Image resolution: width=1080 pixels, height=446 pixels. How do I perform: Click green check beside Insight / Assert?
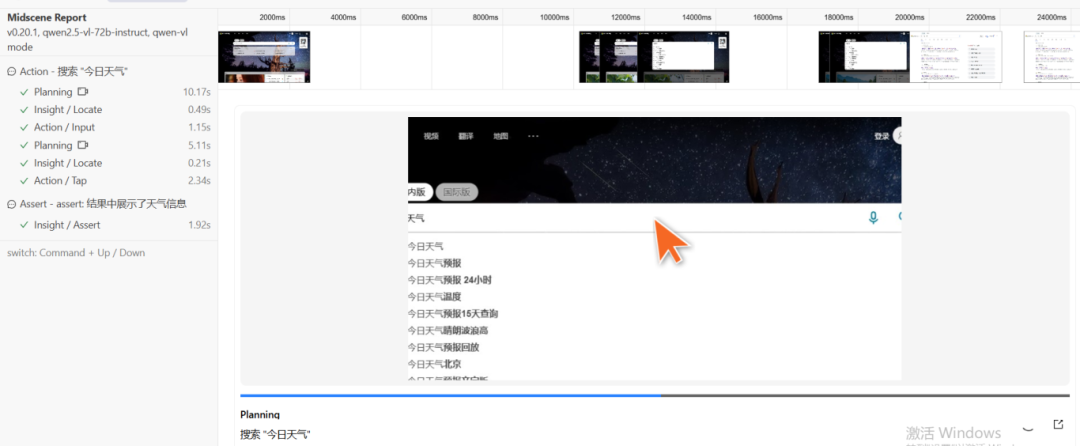pyautogui.click(x=25, y=225)
